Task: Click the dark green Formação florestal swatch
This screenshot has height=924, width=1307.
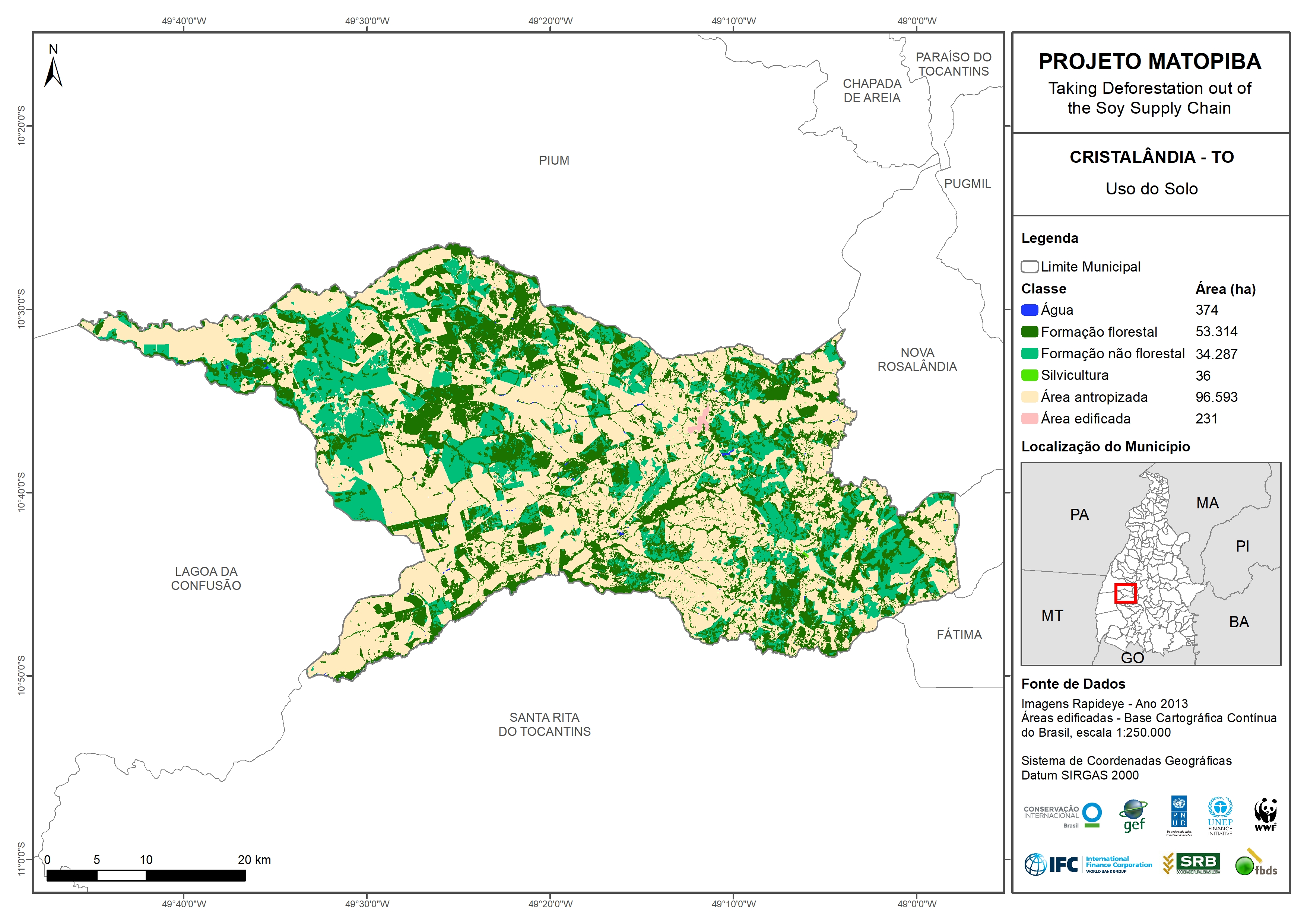Action: pyautogui.click(x=1029, y=332)
